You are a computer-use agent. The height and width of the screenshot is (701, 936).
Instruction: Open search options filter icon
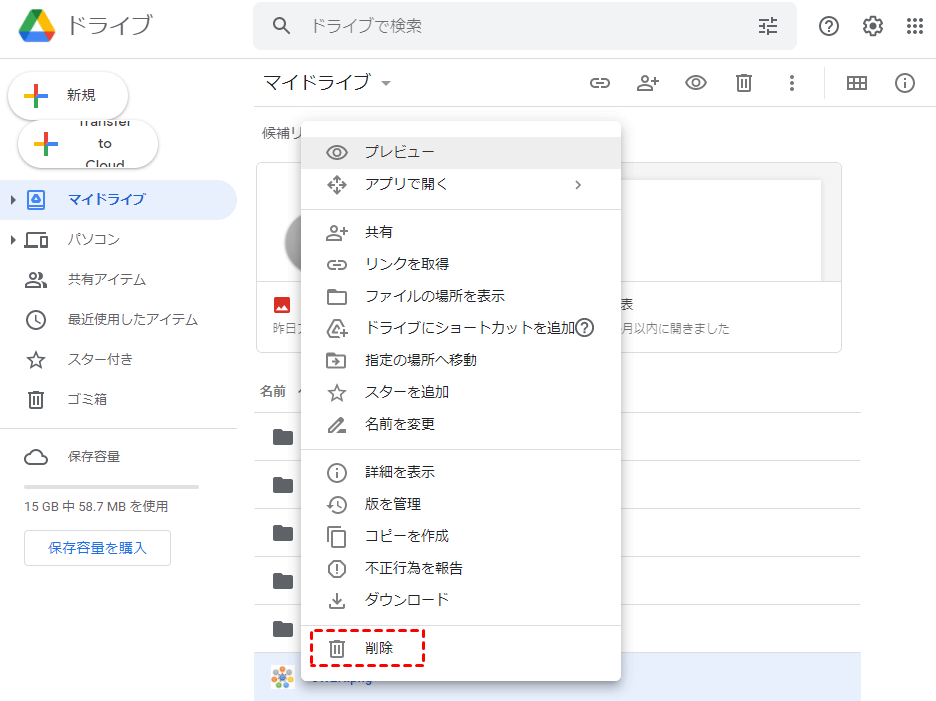pos(768,26)
